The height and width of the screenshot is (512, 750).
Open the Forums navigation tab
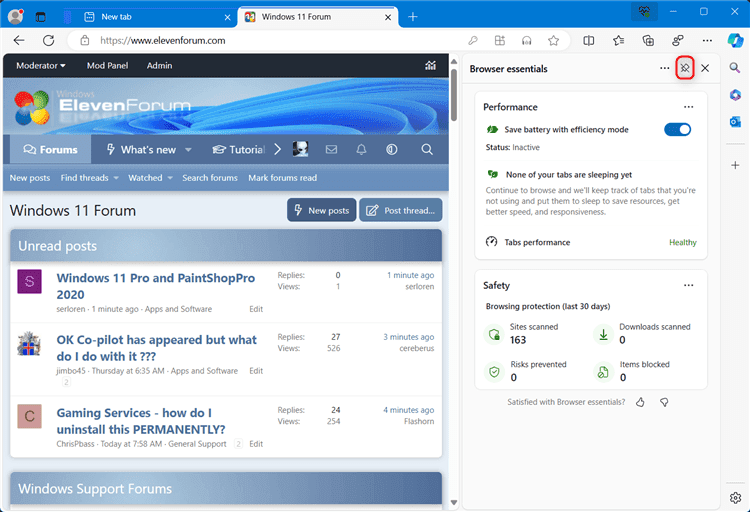tap(50, 150)
